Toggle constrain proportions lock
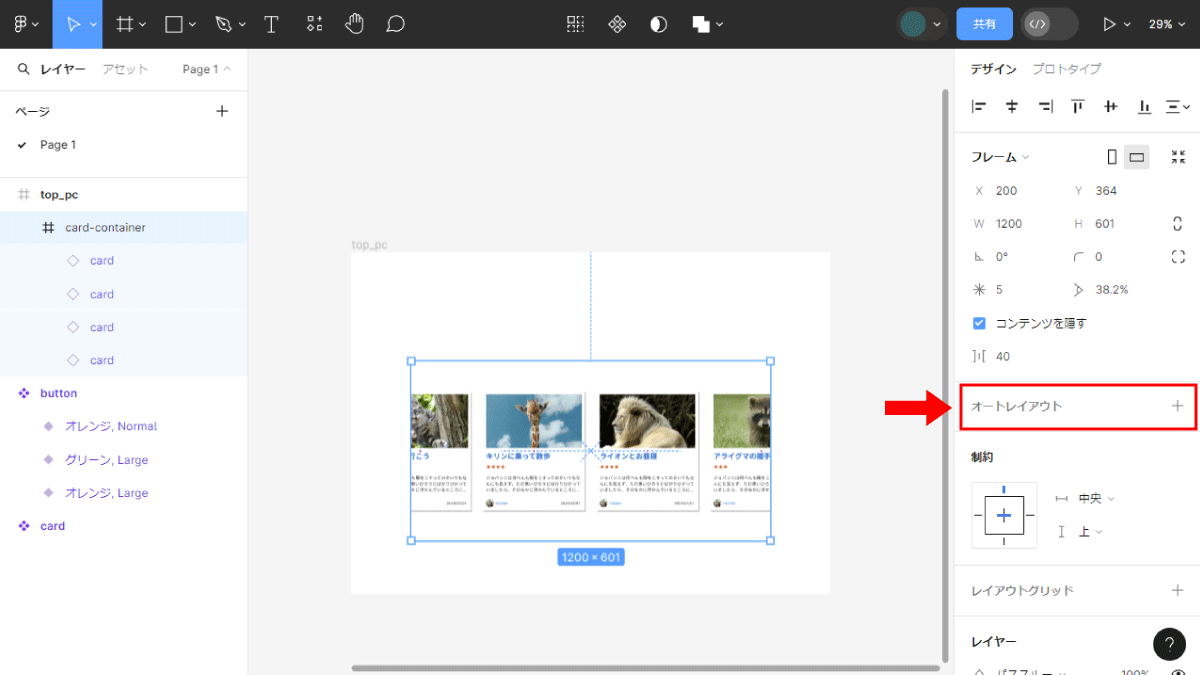This screenshot has width=1200, height=675. click(x=1178, y=224)
